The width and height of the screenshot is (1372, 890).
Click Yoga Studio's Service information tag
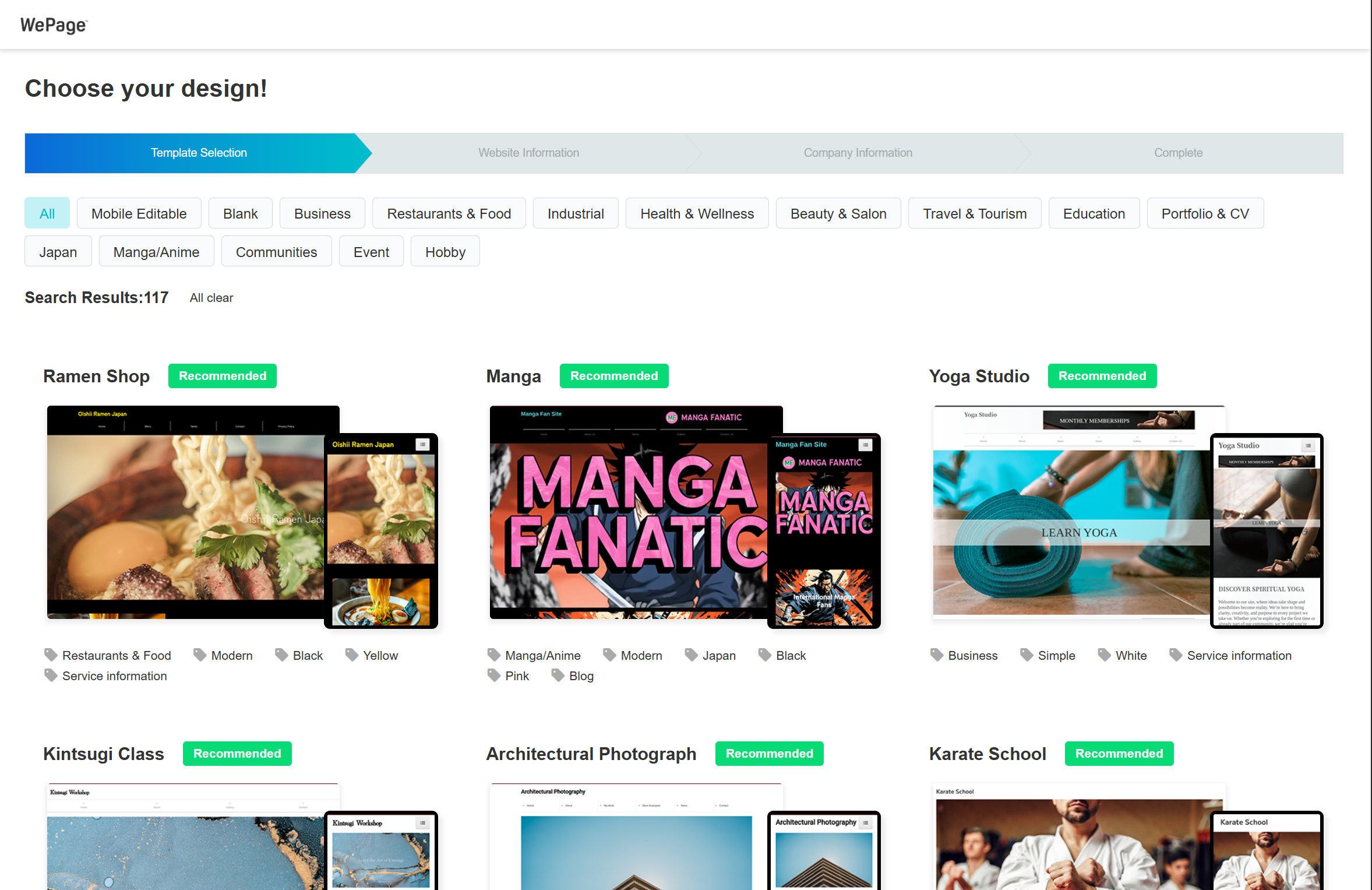click(1239, 656)
